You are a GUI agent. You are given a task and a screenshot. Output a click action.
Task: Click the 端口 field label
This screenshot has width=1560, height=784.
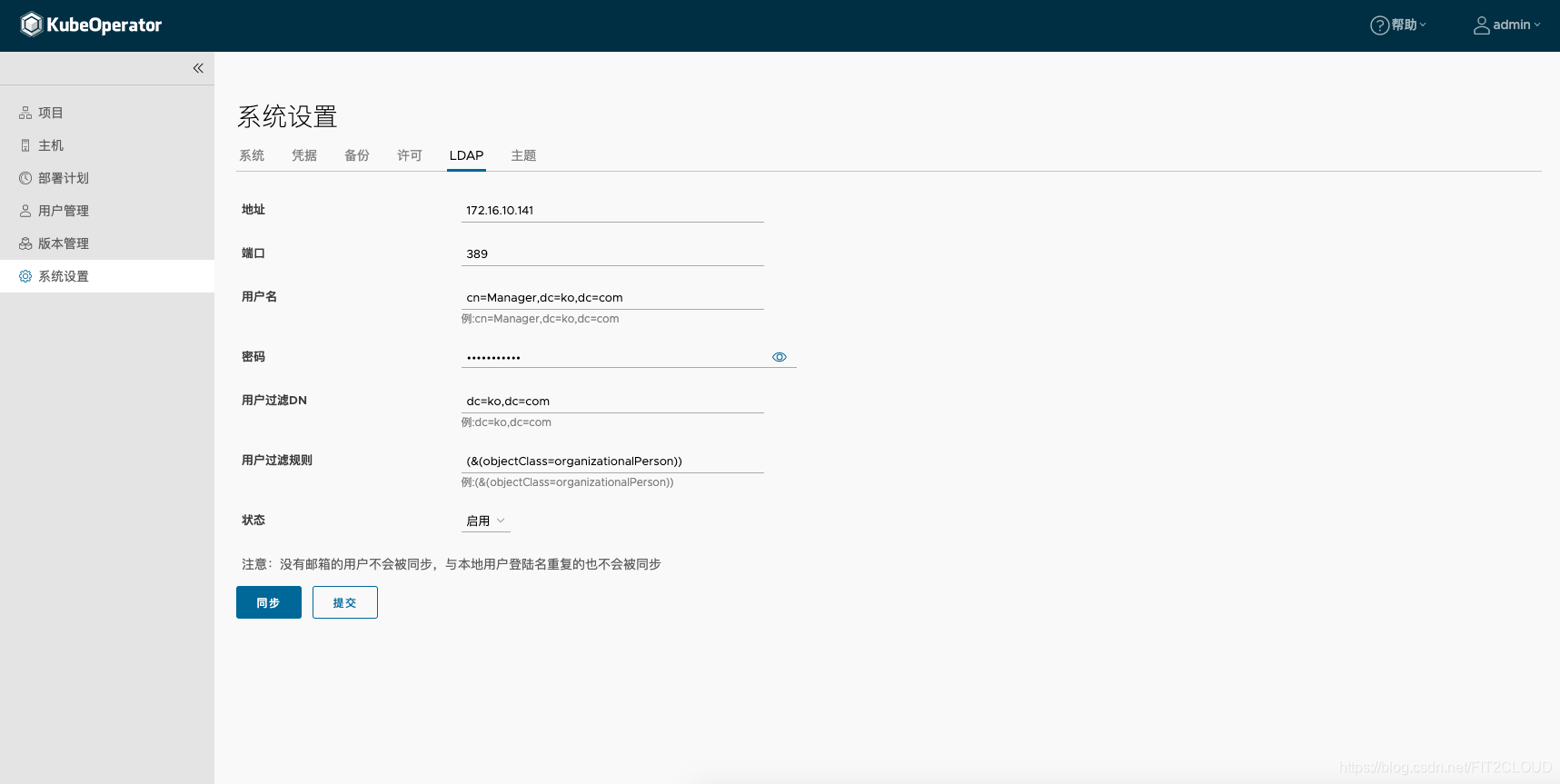tap(253, 253)
